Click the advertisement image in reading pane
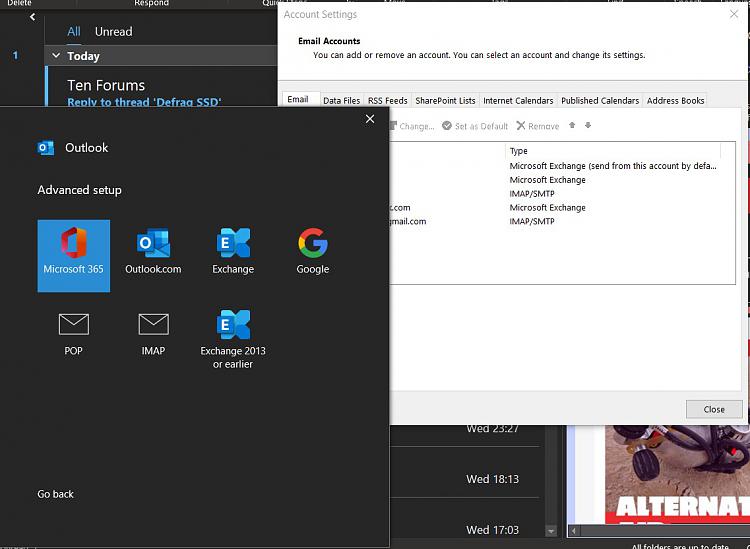Viewport: 750px width, 549px height. tap(677, 473)
